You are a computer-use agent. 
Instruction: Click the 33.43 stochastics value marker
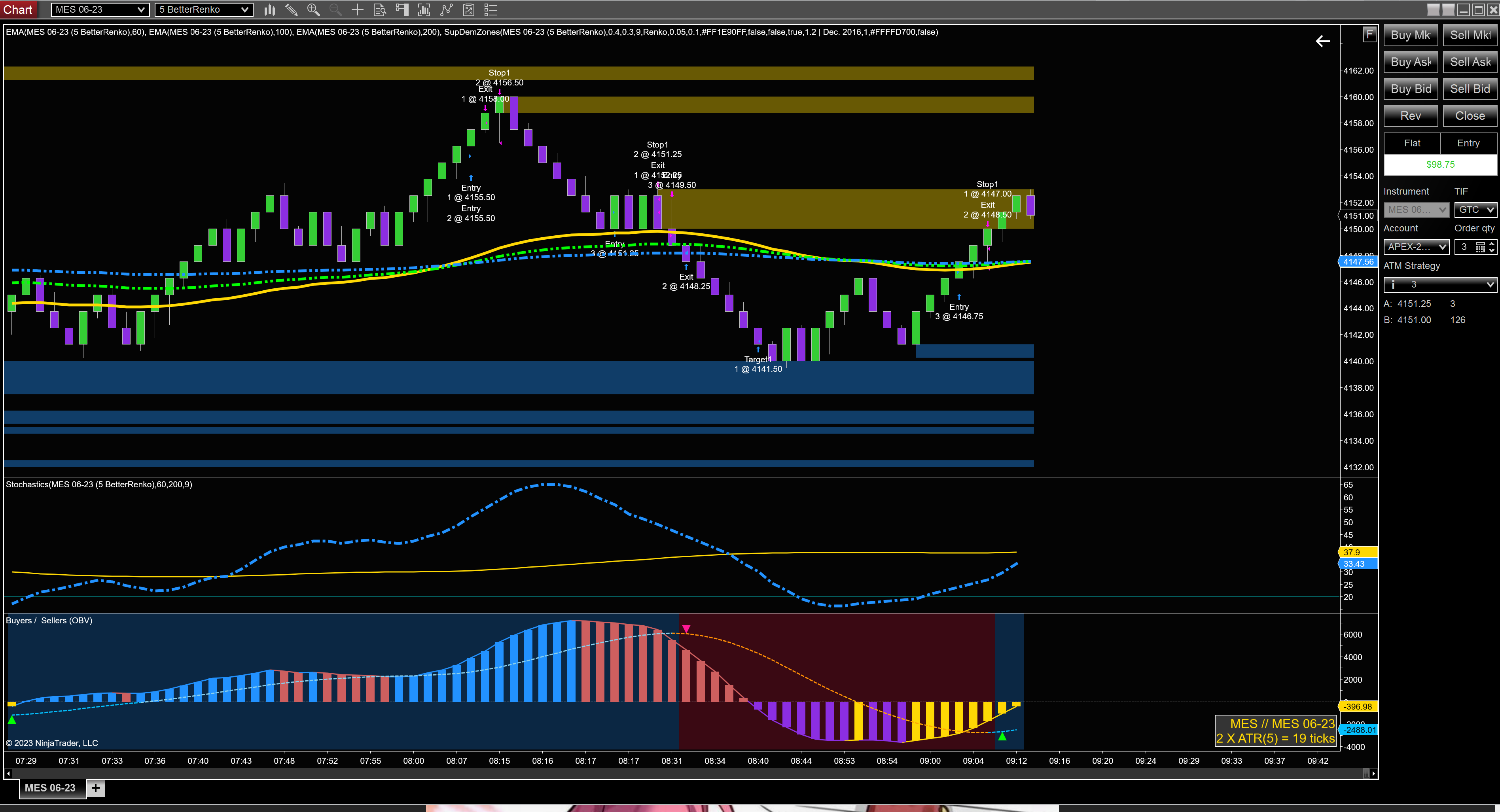click(1358, 564)
